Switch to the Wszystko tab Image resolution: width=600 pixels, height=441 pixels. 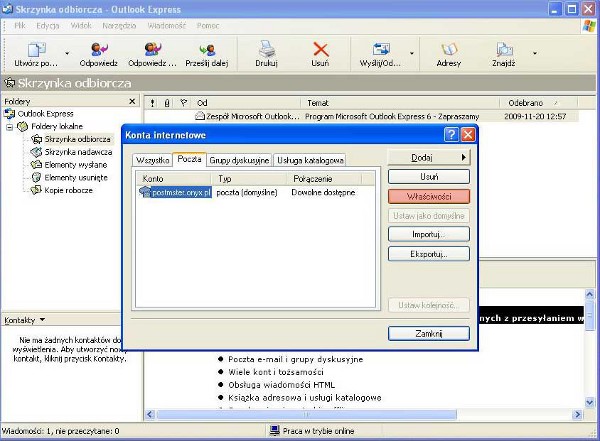point(153,160)
